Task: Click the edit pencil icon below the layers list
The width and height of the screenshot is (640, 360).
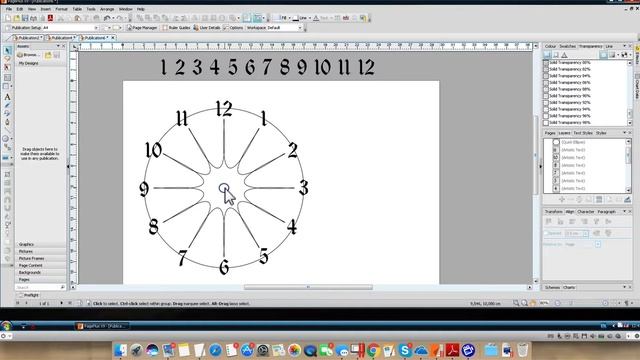Action: (627, 199)
